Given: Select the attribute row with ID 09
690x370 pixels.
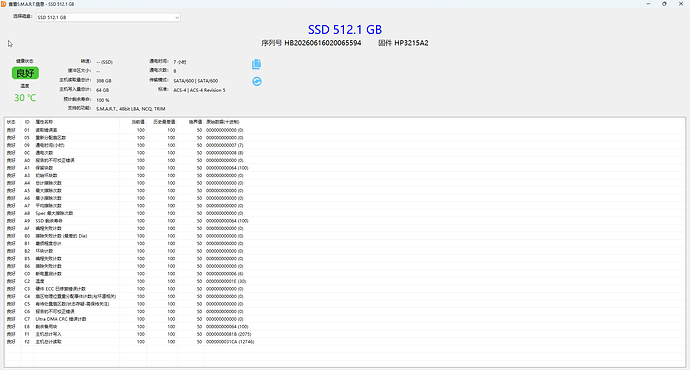Looking at the screenshot, I should [x=345, y=145].
